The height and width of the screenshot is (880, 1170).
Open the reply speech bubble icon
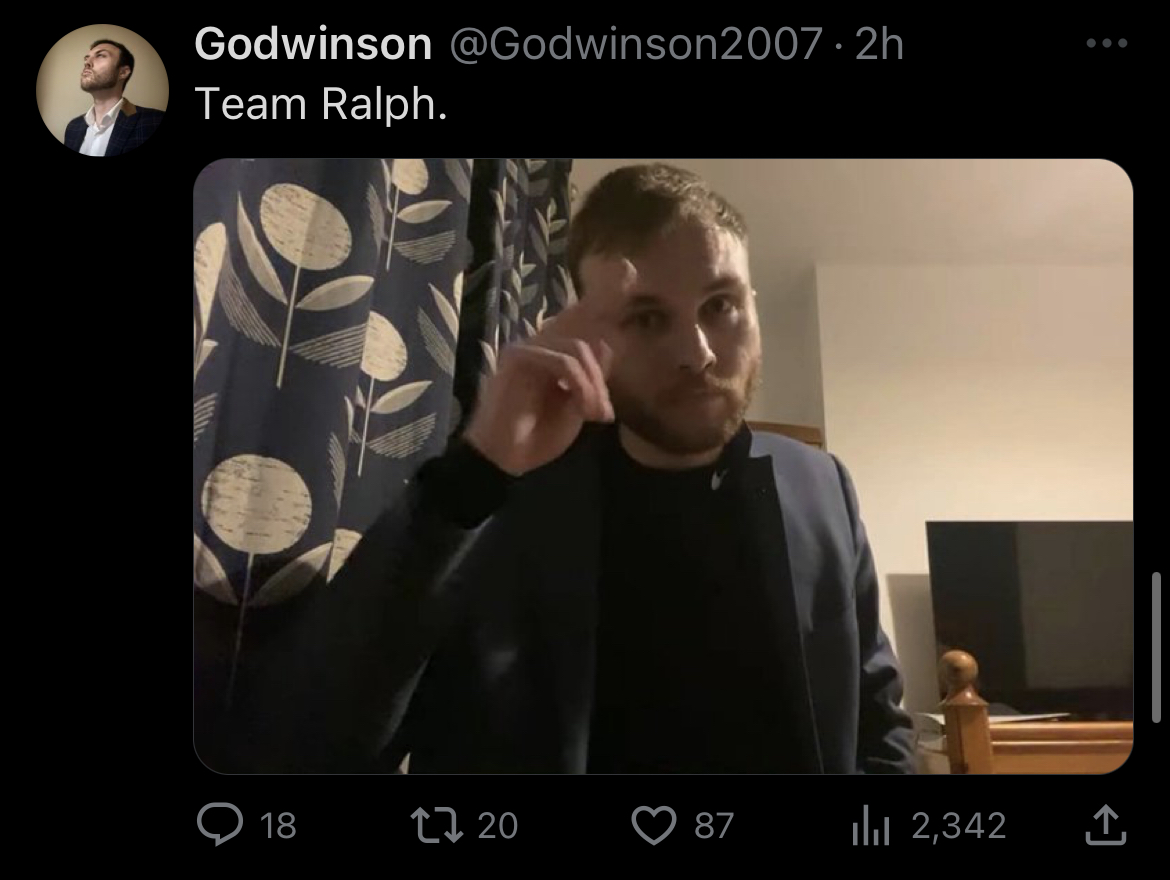point(219,825)
